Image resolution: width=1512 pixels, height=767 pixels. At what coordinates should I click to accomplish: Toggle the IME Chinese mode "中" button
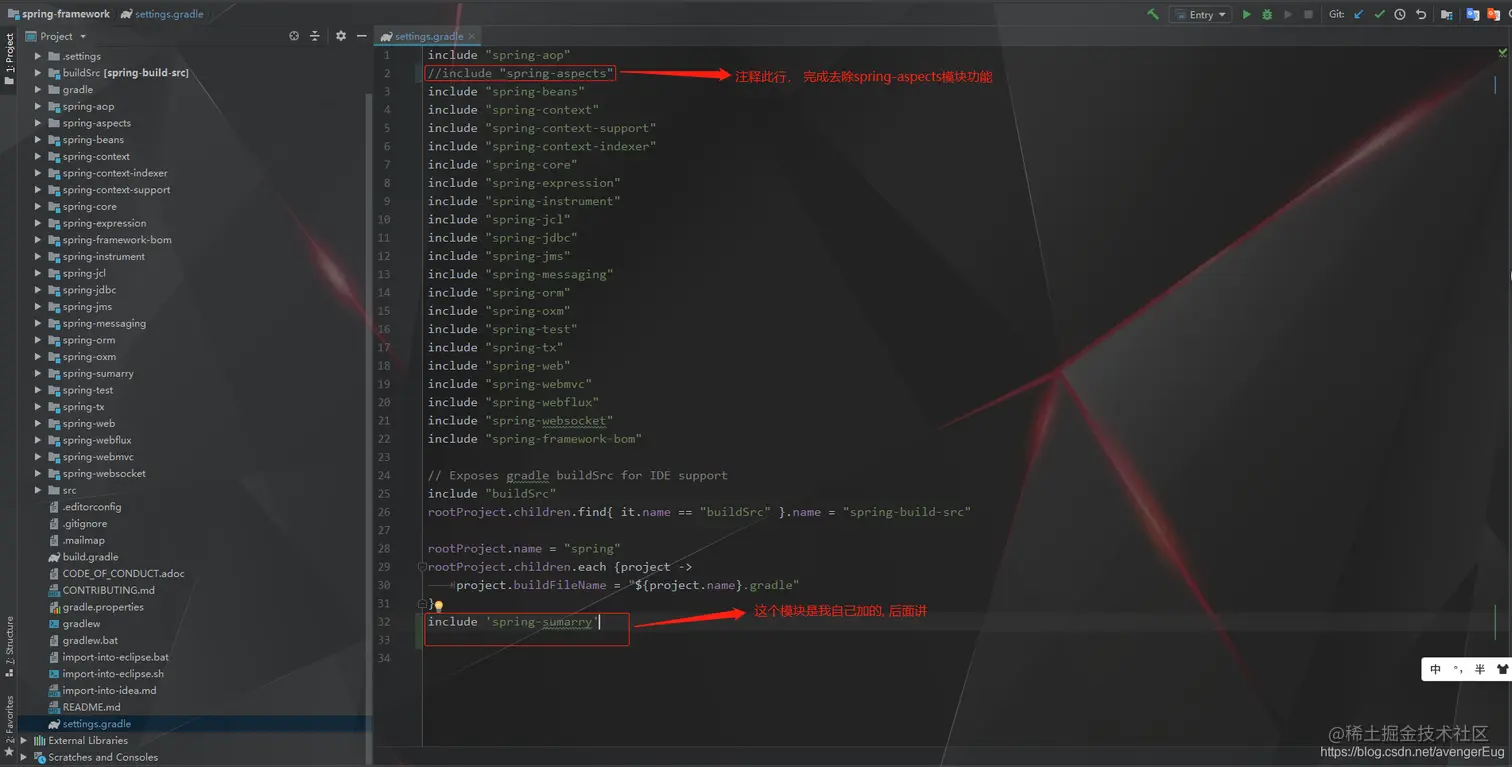1435,669
